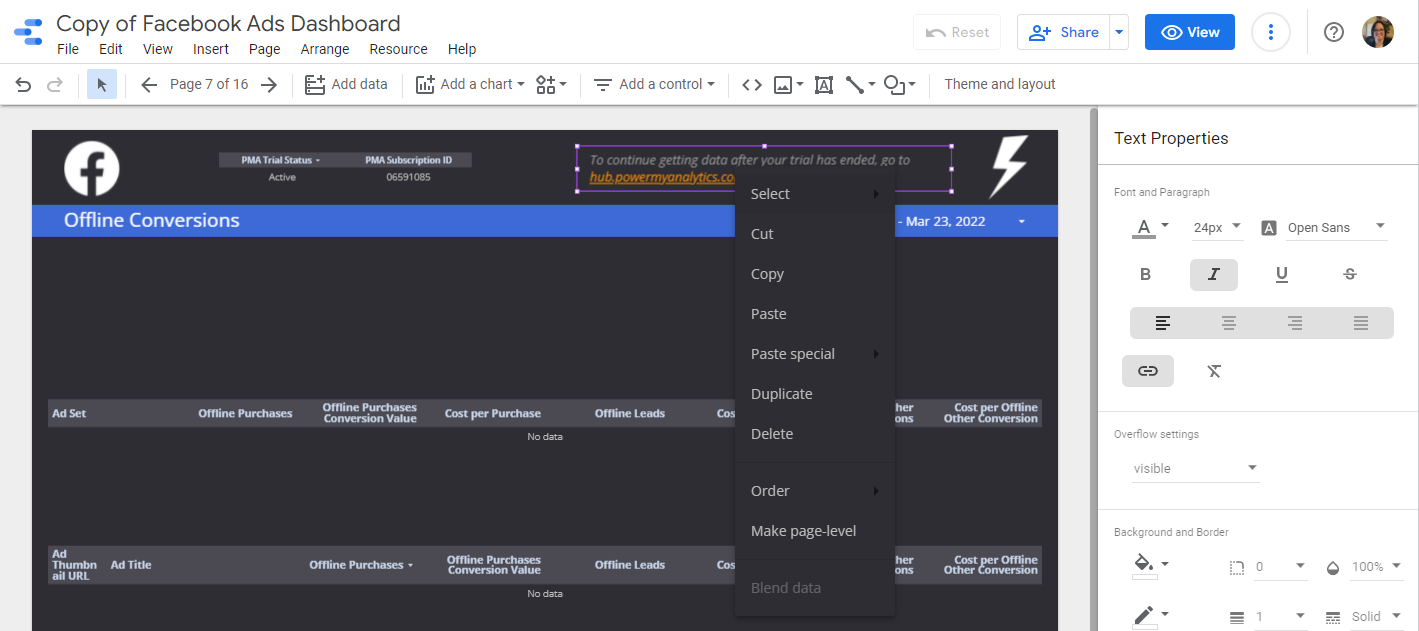Viewport: 1419px width, 631px height.
Task: Open the Arrange menu in the menu bar
Action: coord(325,49)
